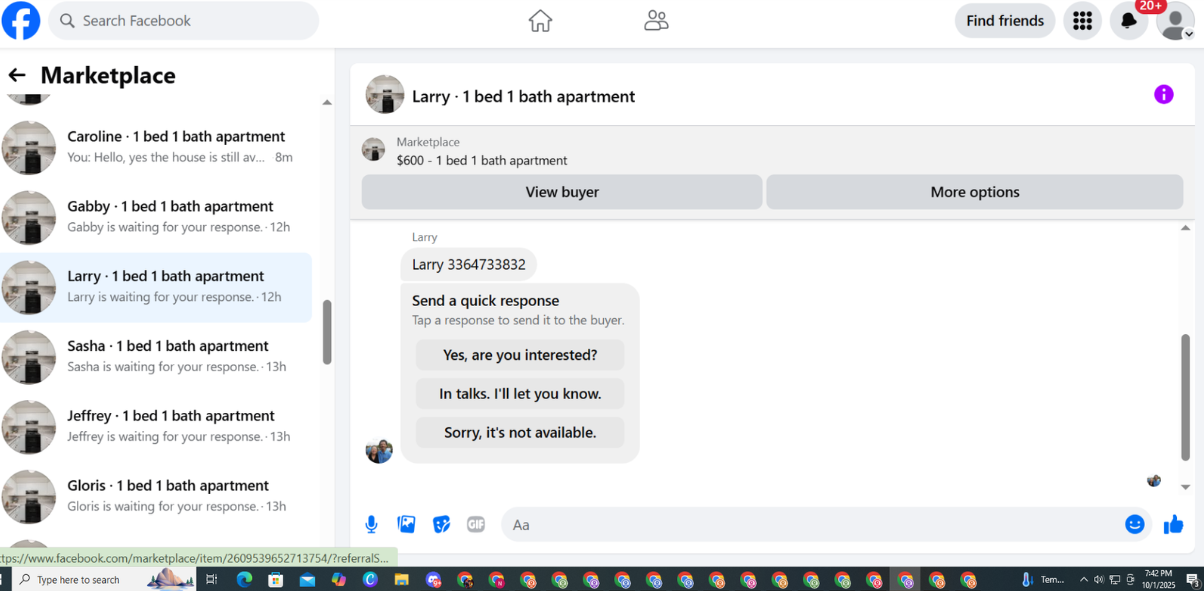Send "In talks. I'll let you know." reply
1204x591 pixels.
click(x=520, y=394)
